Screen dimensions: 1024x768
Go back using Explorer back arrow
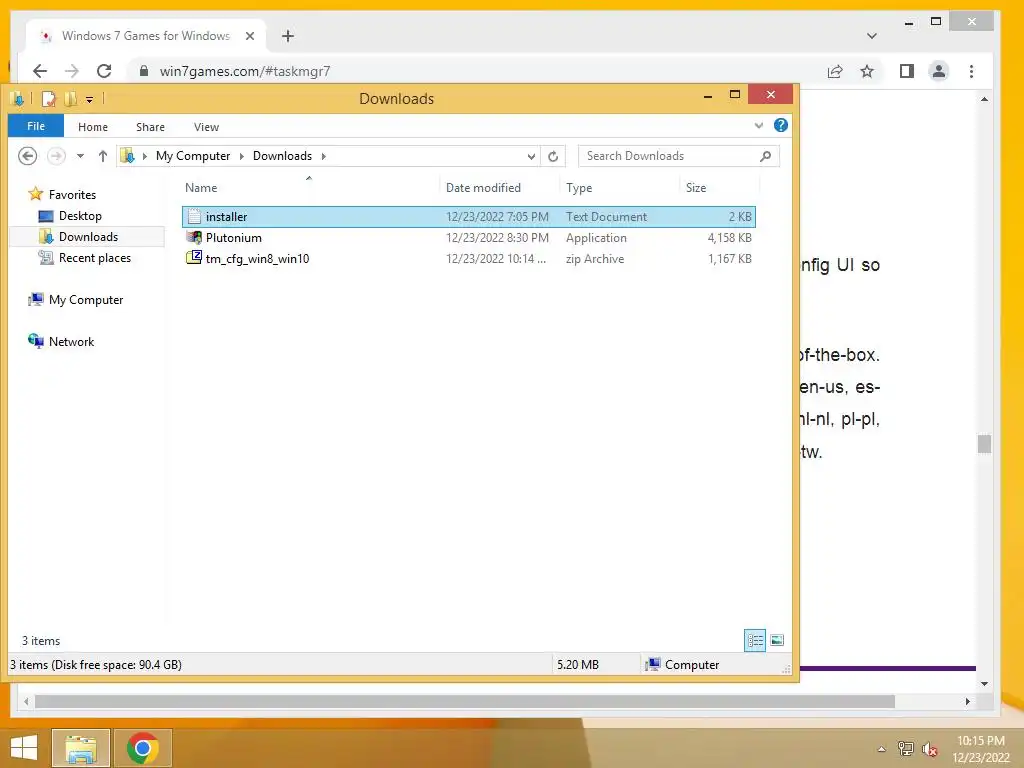click(27, 156)
